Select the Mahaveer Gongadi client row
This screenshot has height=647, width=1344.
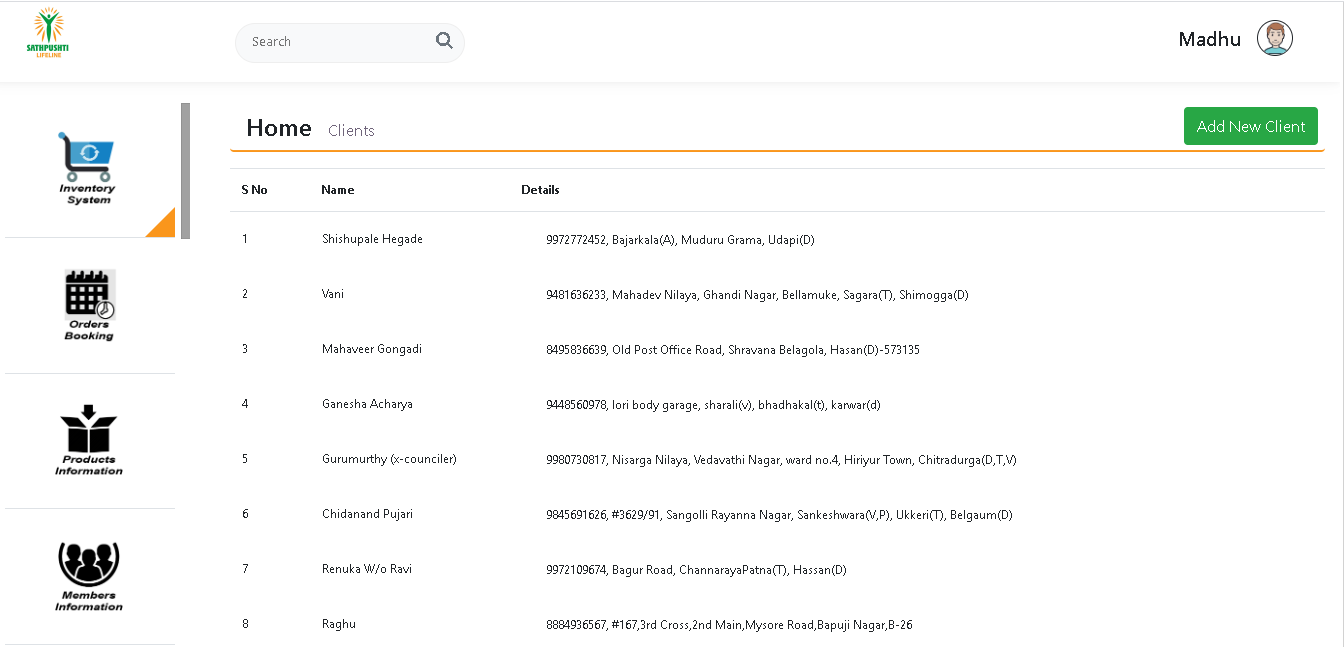372,349
